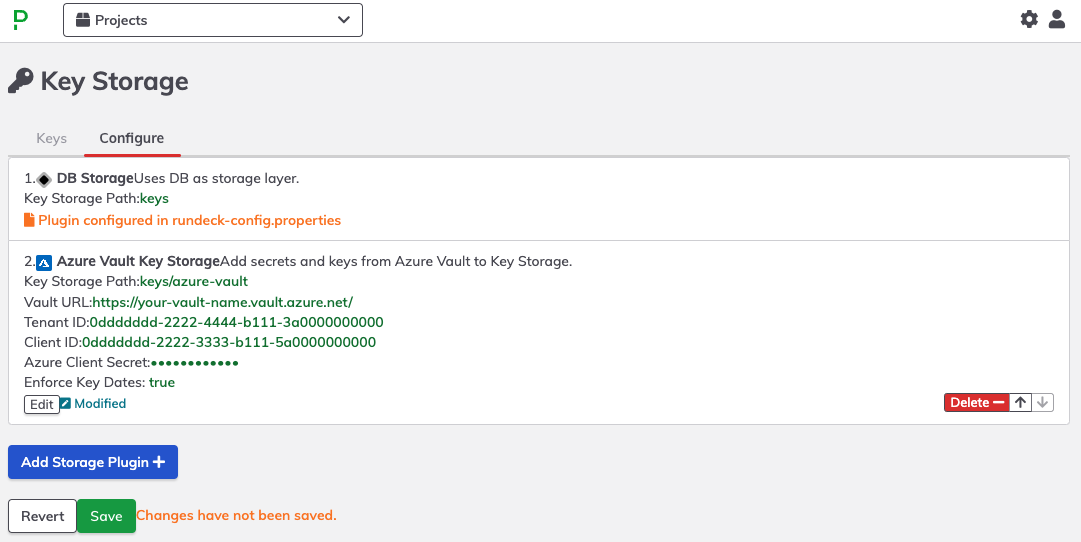The width and height of the screenshot is (1081, 542).
Task: Click the DB Storage plugin icon
Action: tap(44, 179)
